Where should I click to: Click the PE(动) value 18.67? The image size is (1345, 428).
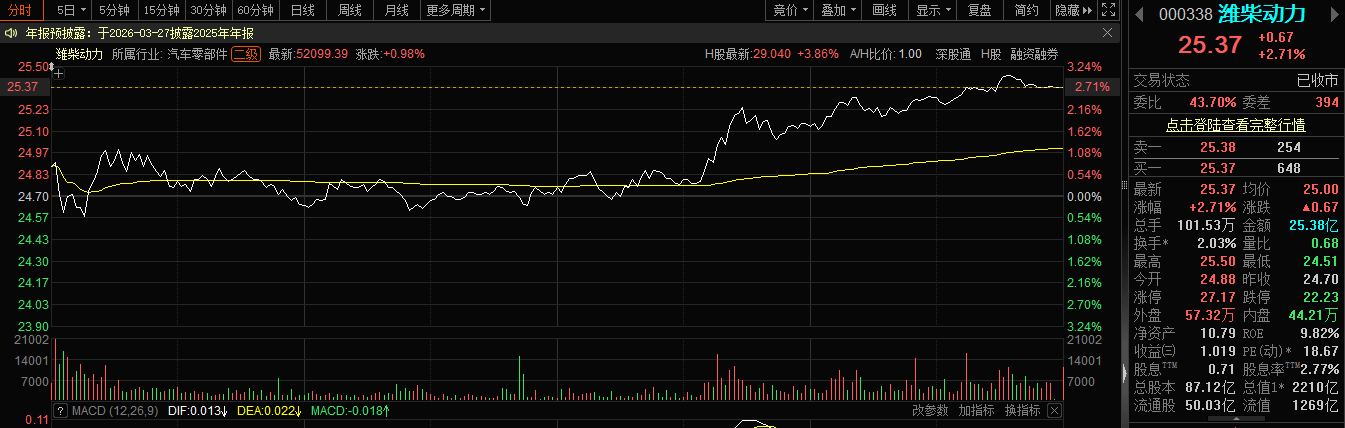point(1319,351)
